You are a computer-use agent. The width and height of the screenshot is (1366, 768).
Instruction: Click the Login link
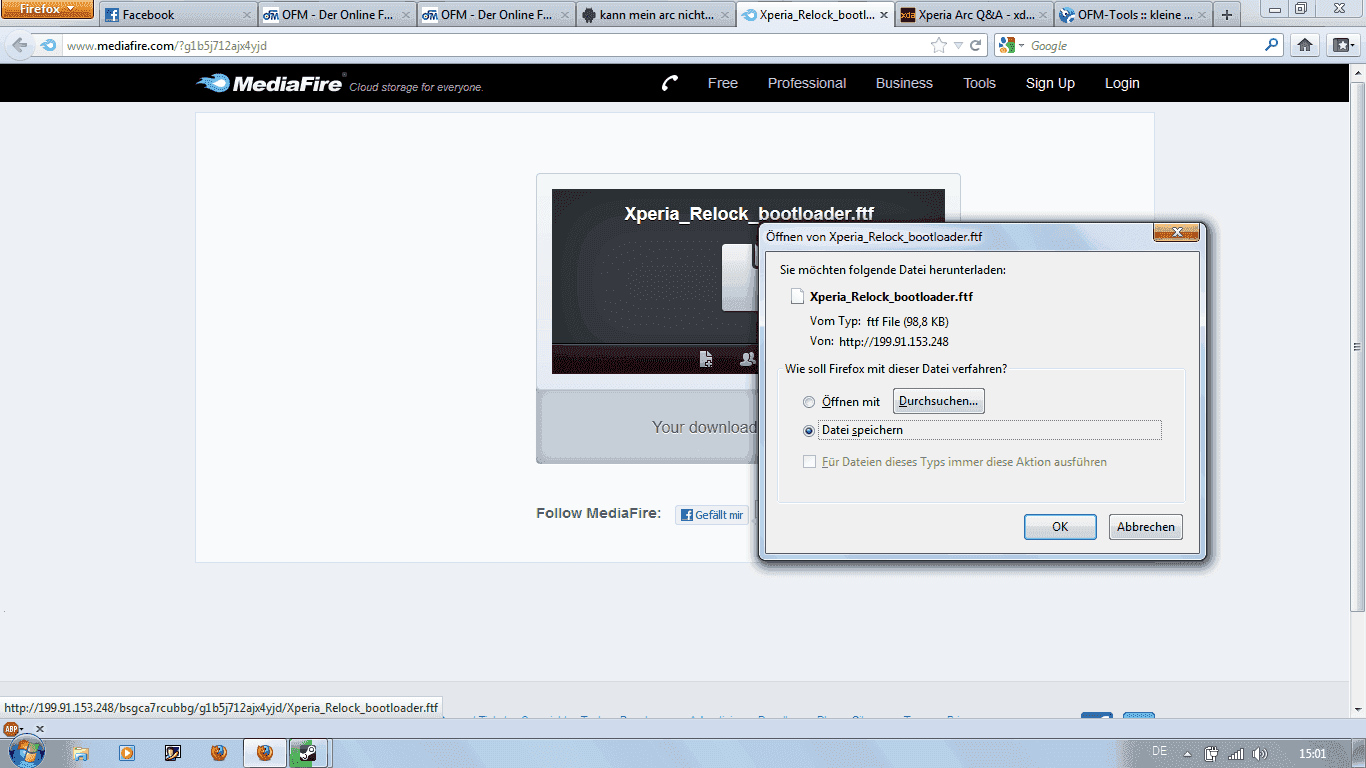pyautogui.click(x=1122, y=83)
